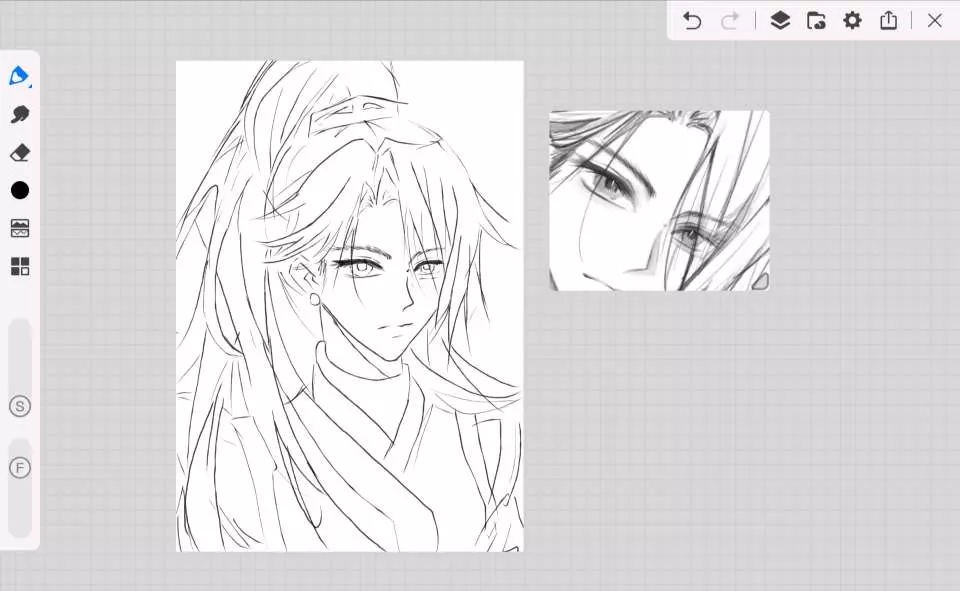Select the eraser tool
The image size is (960, 591).
point(20,152)
